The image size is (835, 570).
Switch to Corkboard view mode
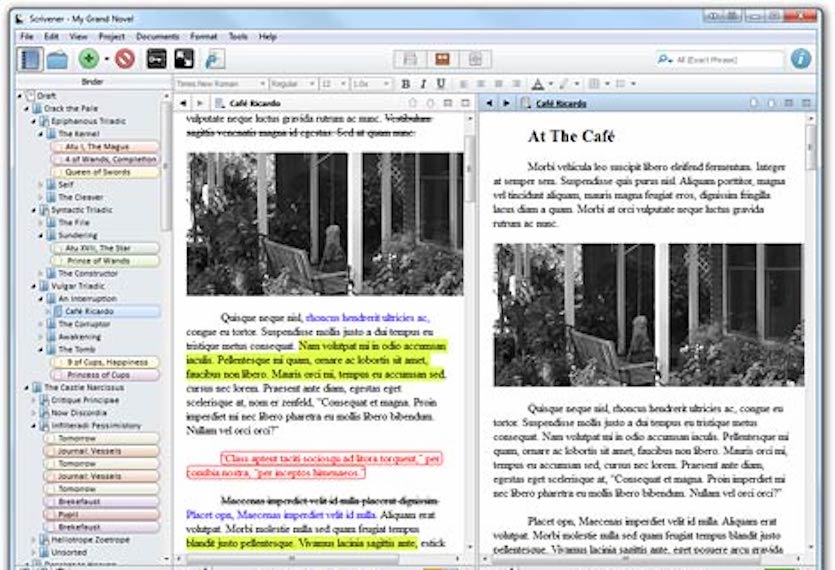click(x=442, y=59)
